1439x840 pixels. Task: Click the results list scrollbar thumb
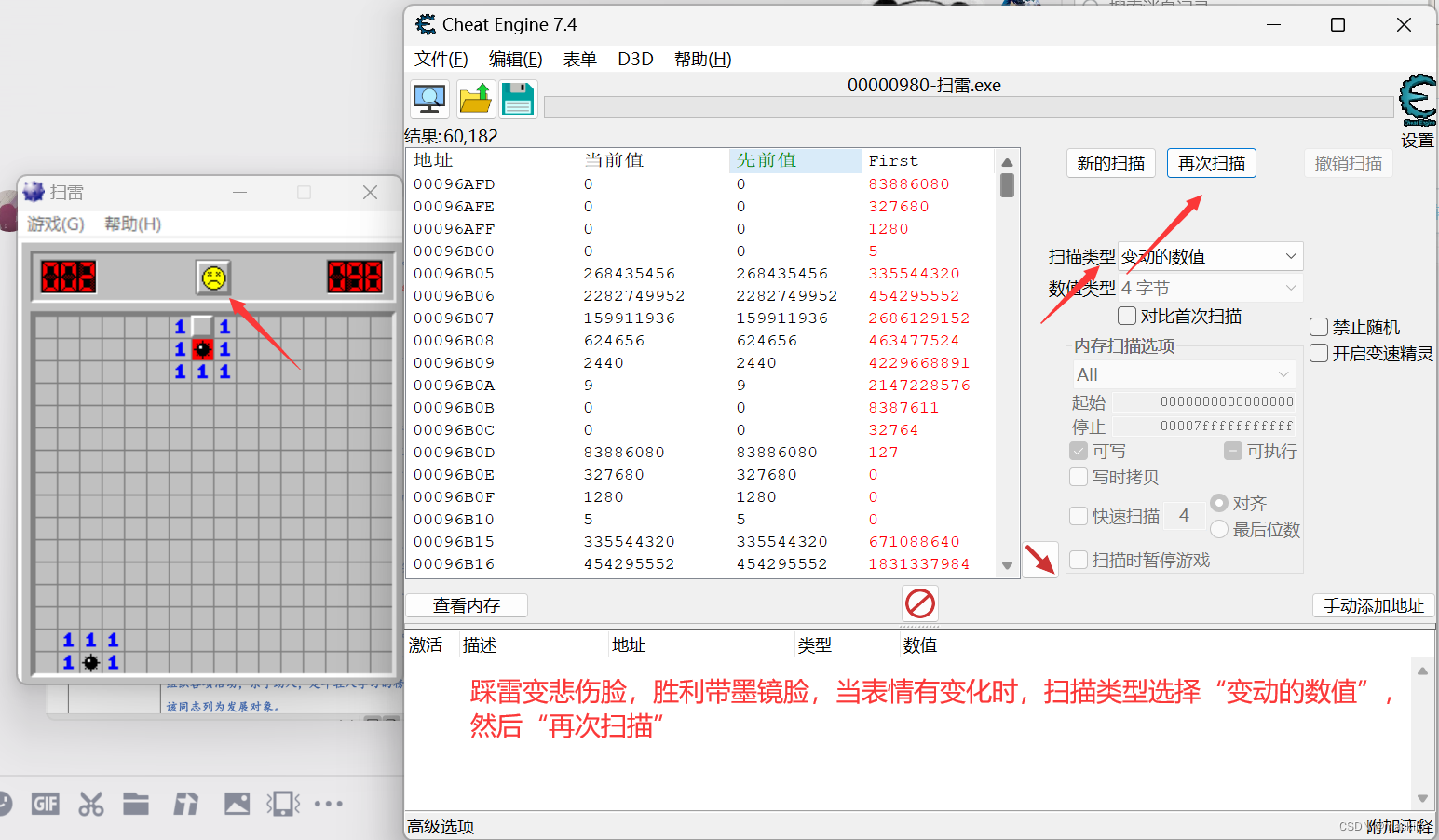point(1007,185)
